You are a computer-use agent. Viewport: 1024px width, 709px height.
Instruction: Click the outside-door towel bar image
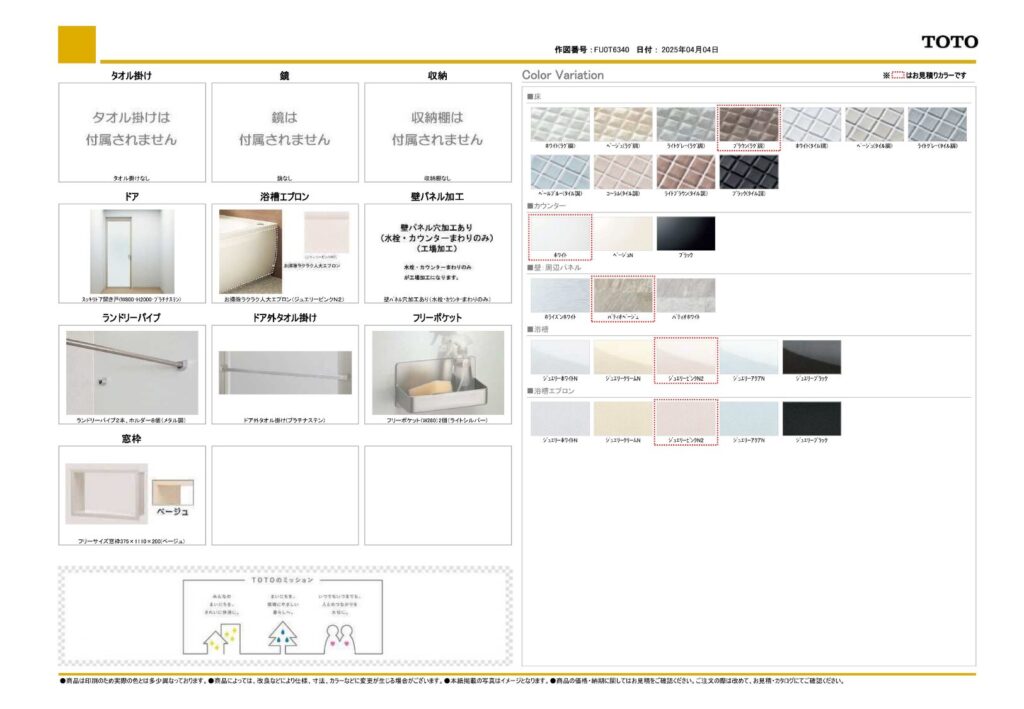(x=285, y=372)
